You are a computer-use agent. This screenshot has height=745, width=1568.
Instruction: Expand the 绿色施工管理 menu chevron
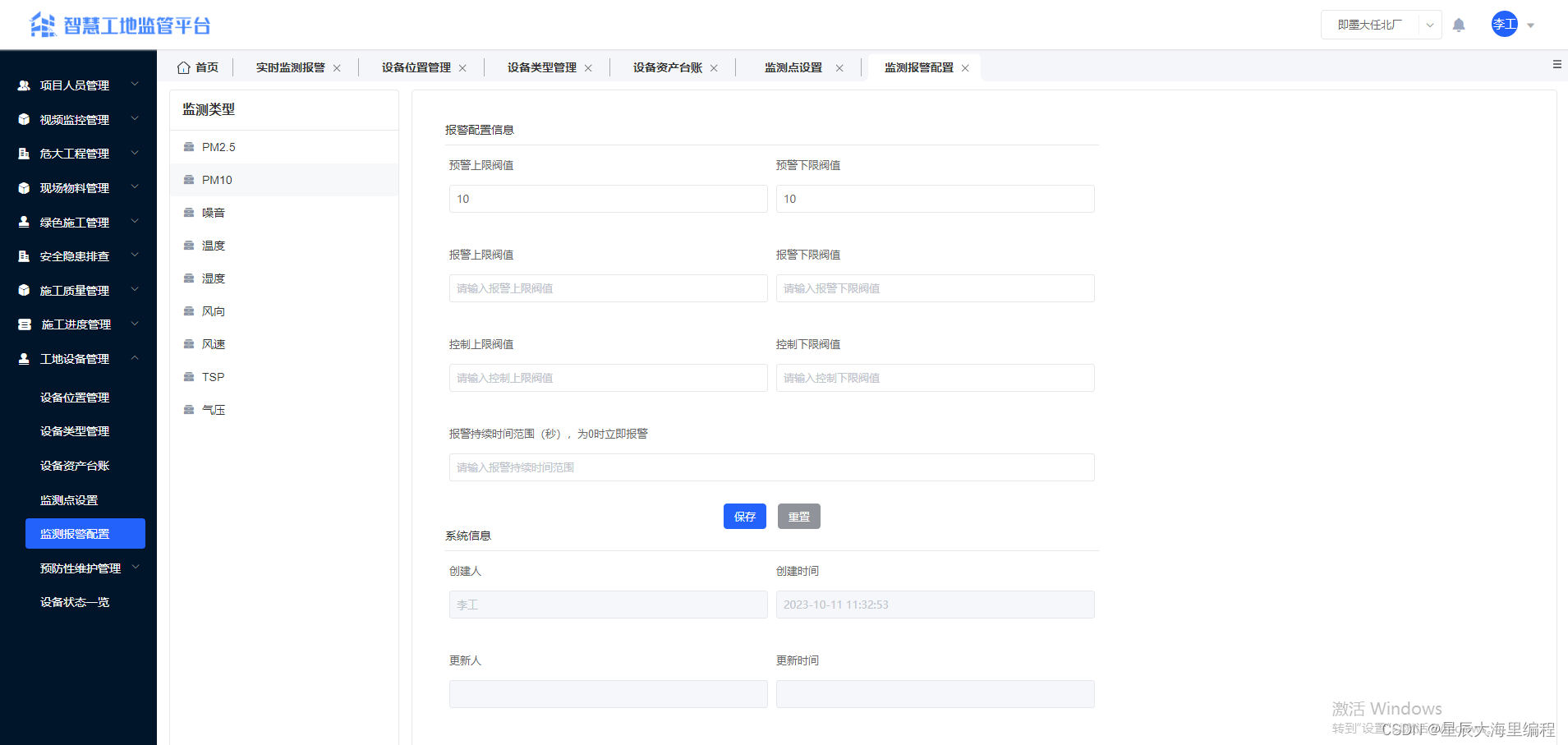[135, 221]
